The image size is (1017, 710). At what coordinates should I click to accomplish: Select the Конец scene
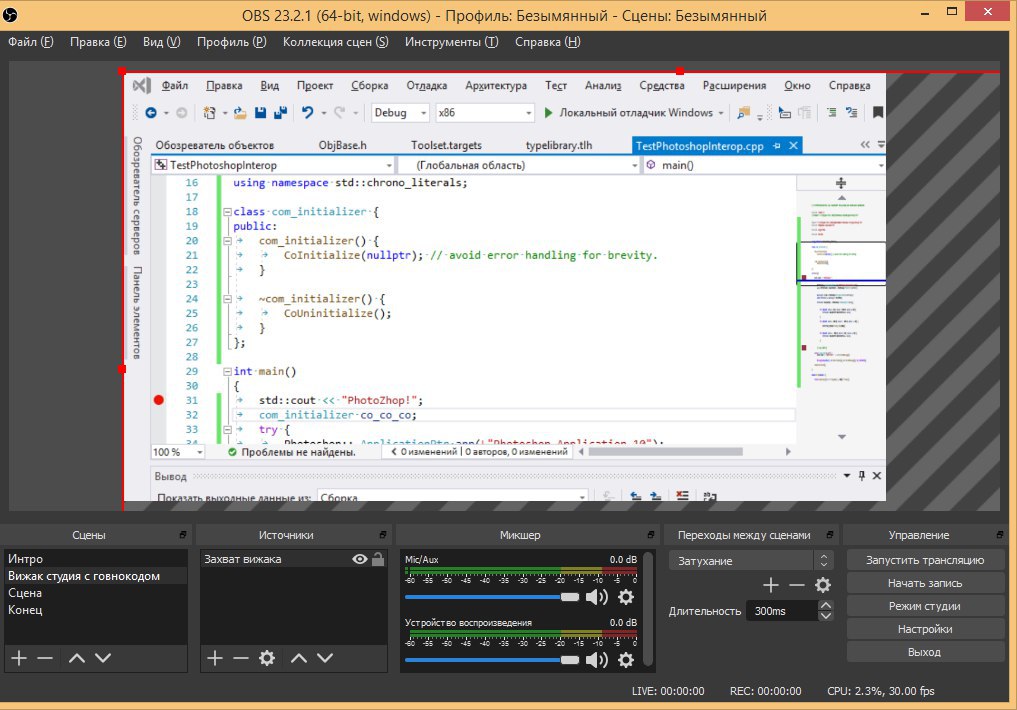[95, 609]
